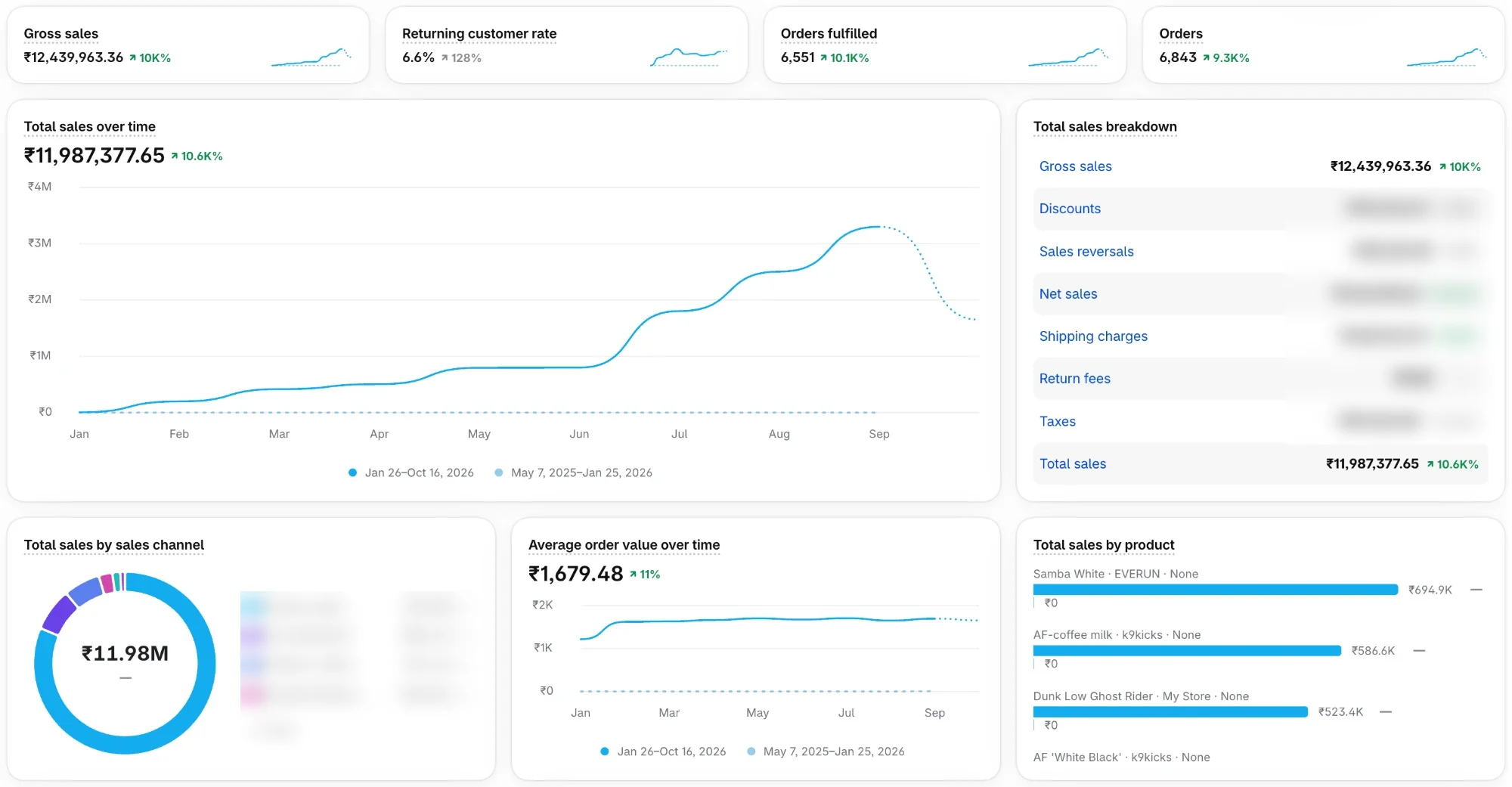1512x787 pixels.
Task: Open Average order value over time report
Action: click(624, 545)
